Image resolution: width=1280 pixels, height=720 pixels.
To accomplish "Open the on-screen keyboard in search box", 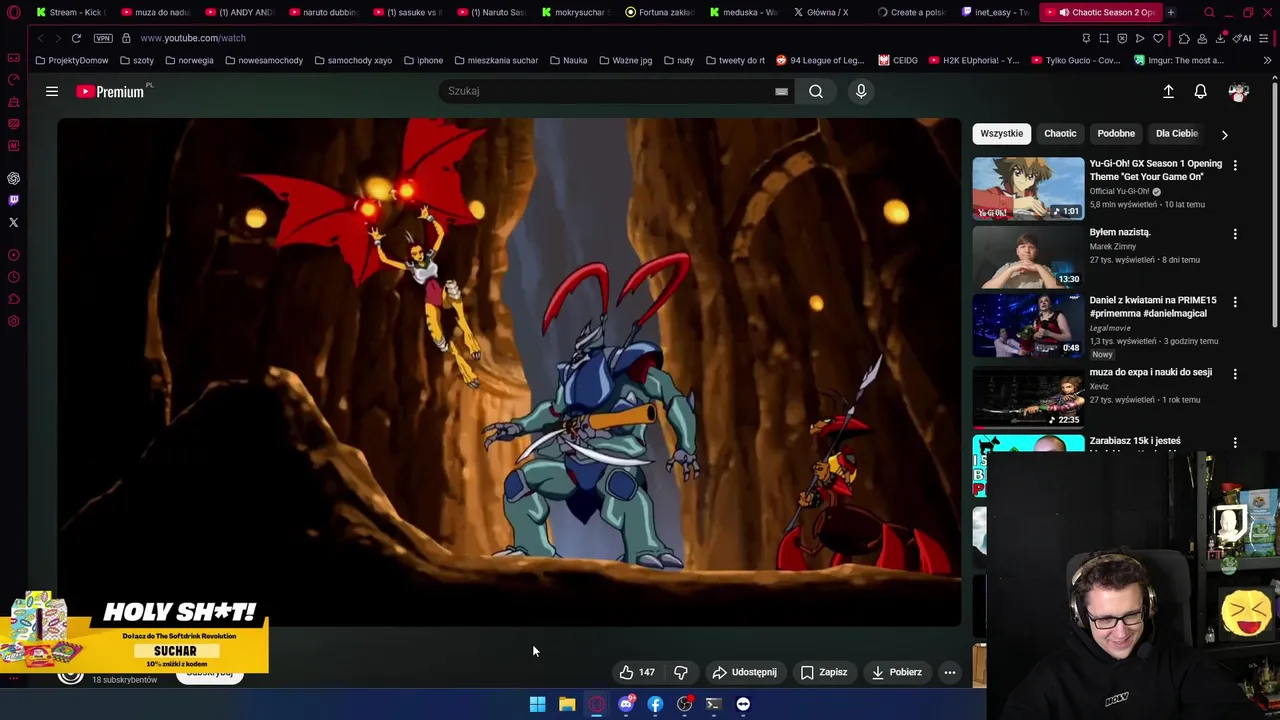I will click(781, 91).
